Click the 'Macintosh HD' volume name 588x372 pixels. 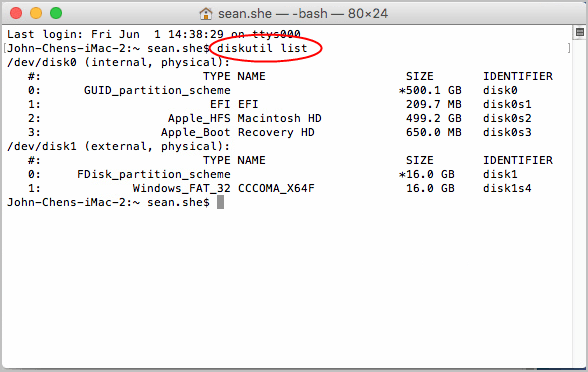(x=279, y=118)
